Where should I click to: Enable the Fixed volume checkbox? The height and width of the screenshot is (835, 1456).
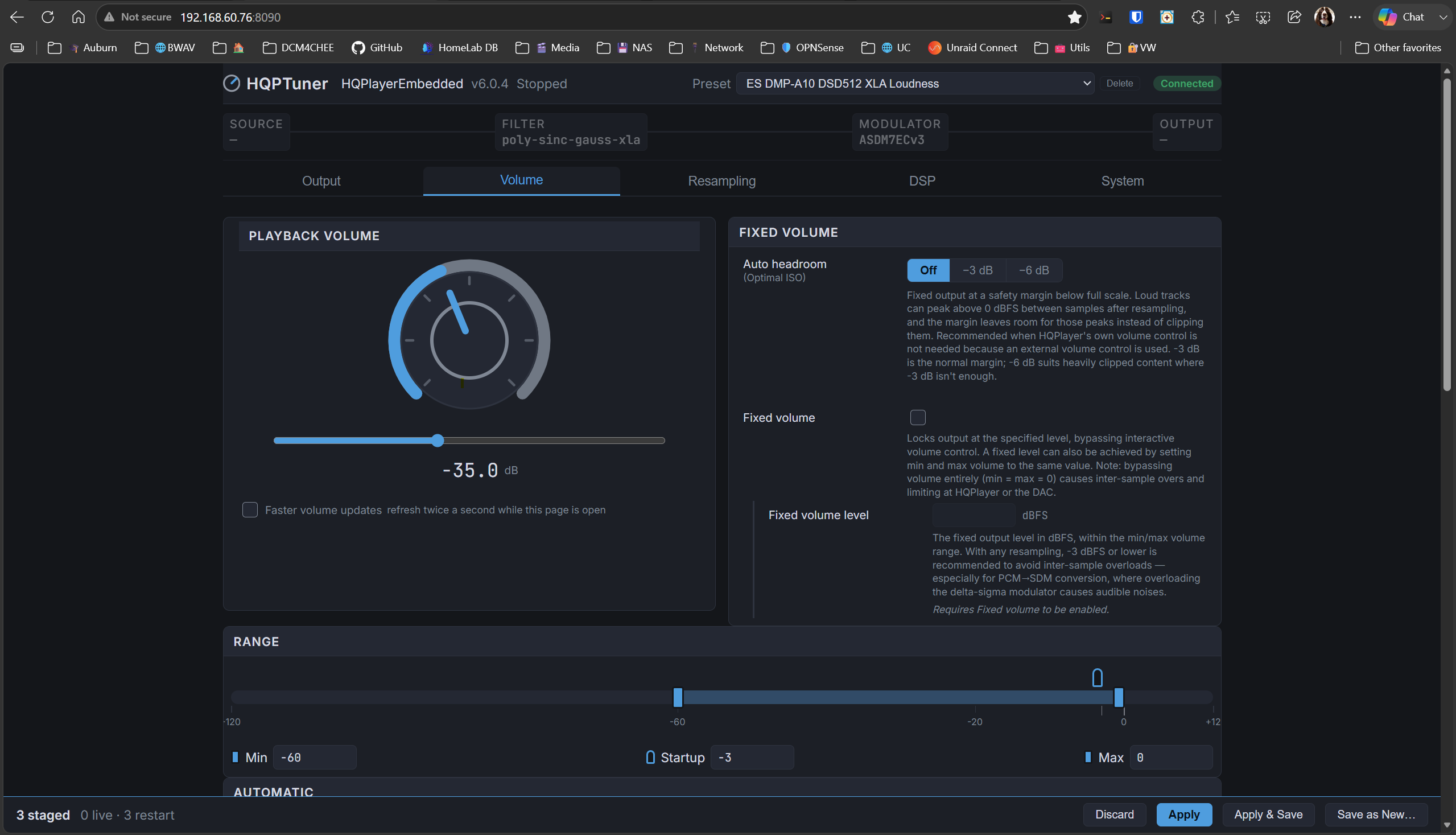(918, 418)
